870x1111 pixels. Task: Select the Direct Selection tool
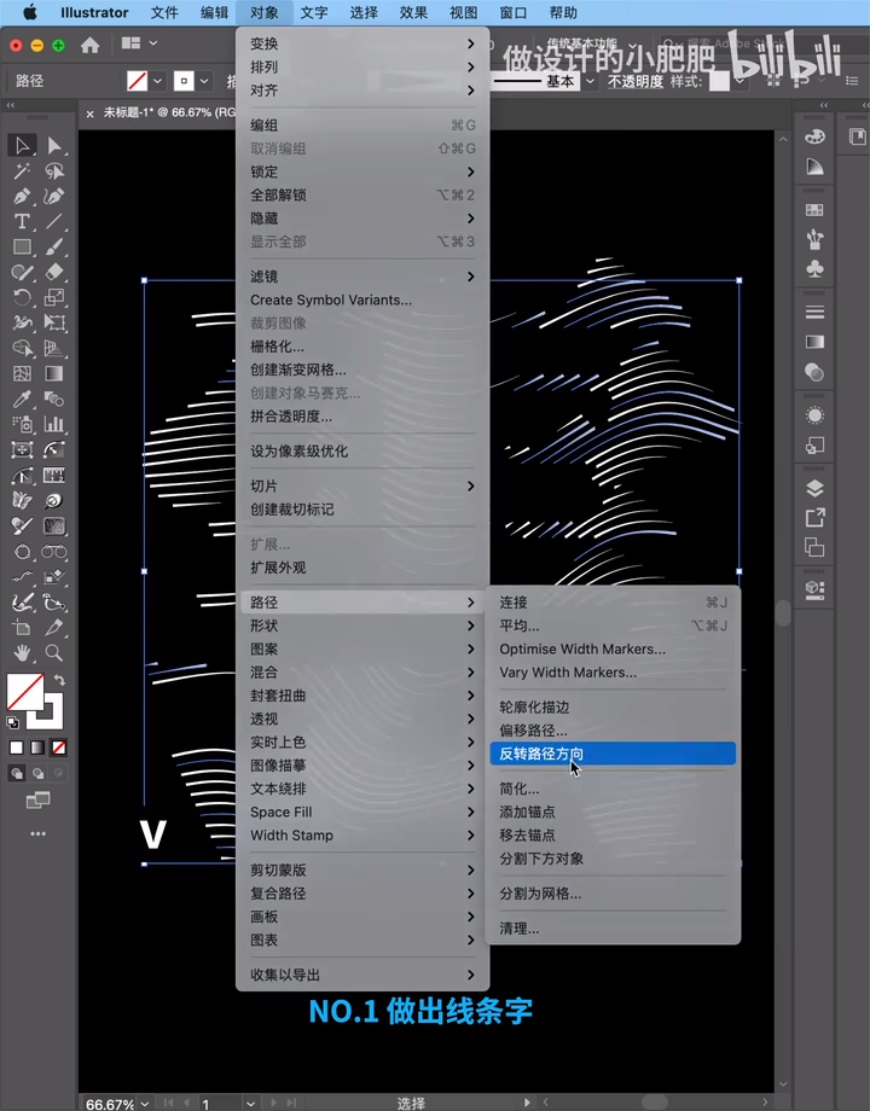(54, 145)
